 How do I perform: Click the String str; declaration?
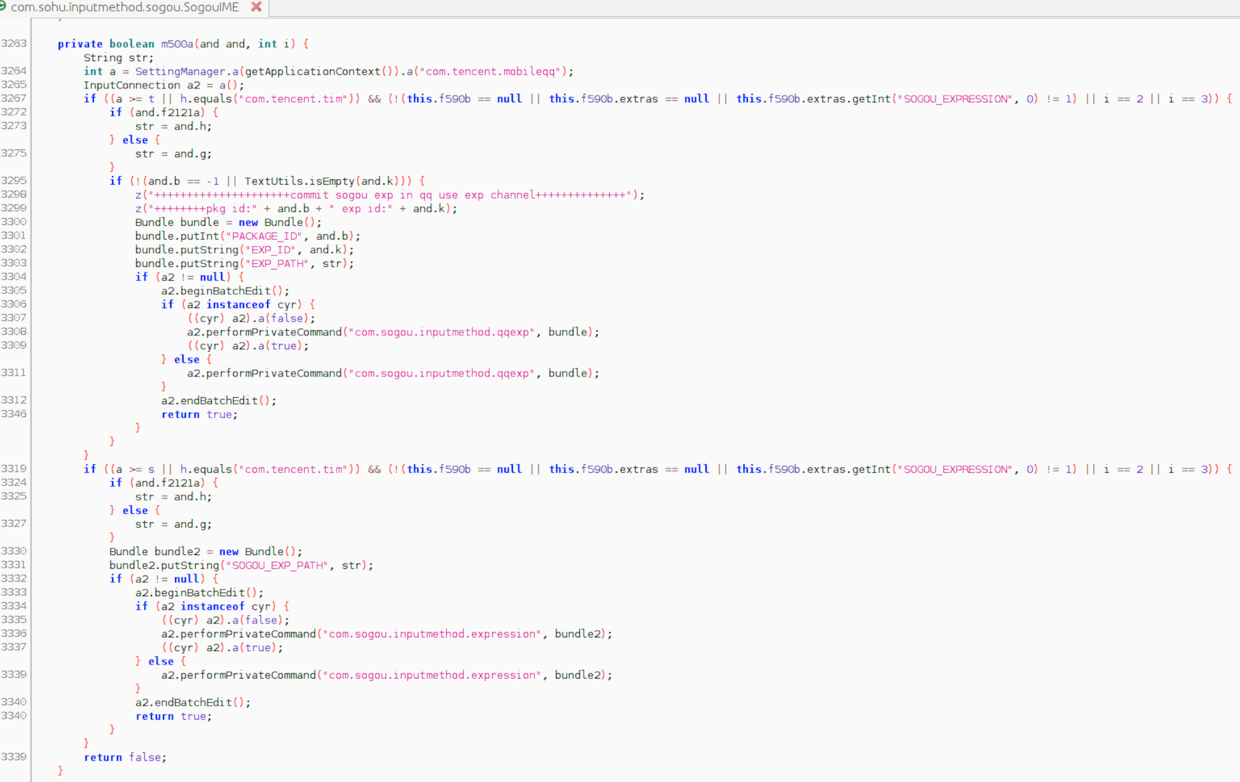119,58
